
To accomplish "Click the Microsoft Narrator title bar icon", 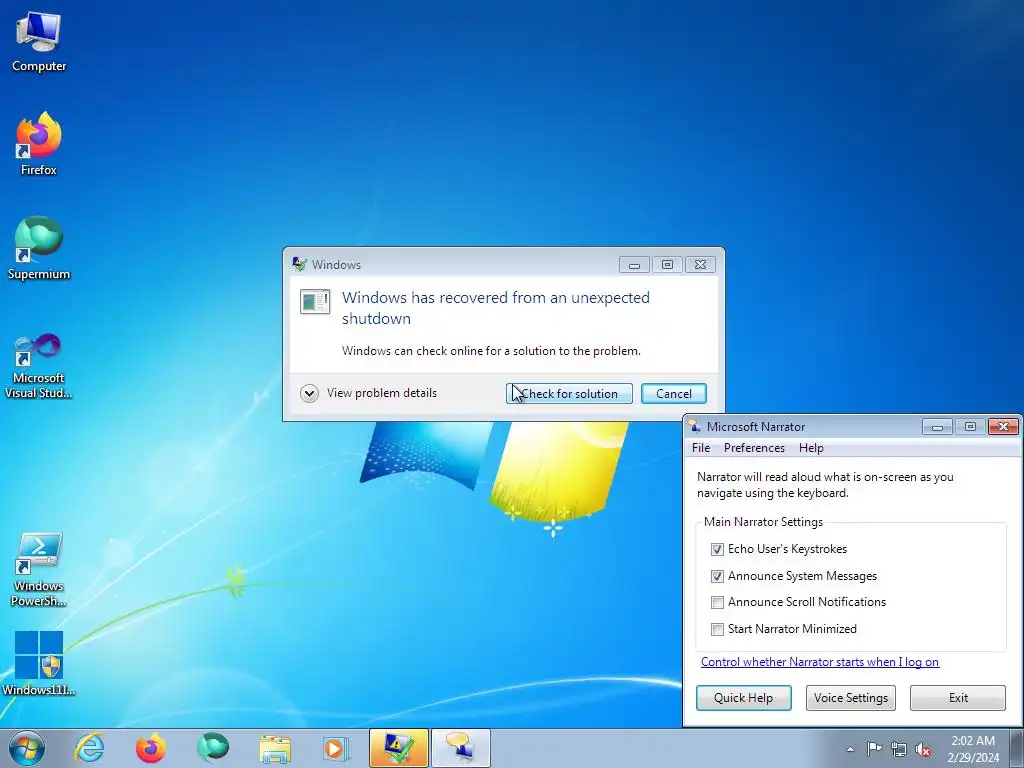I will 695,426.
